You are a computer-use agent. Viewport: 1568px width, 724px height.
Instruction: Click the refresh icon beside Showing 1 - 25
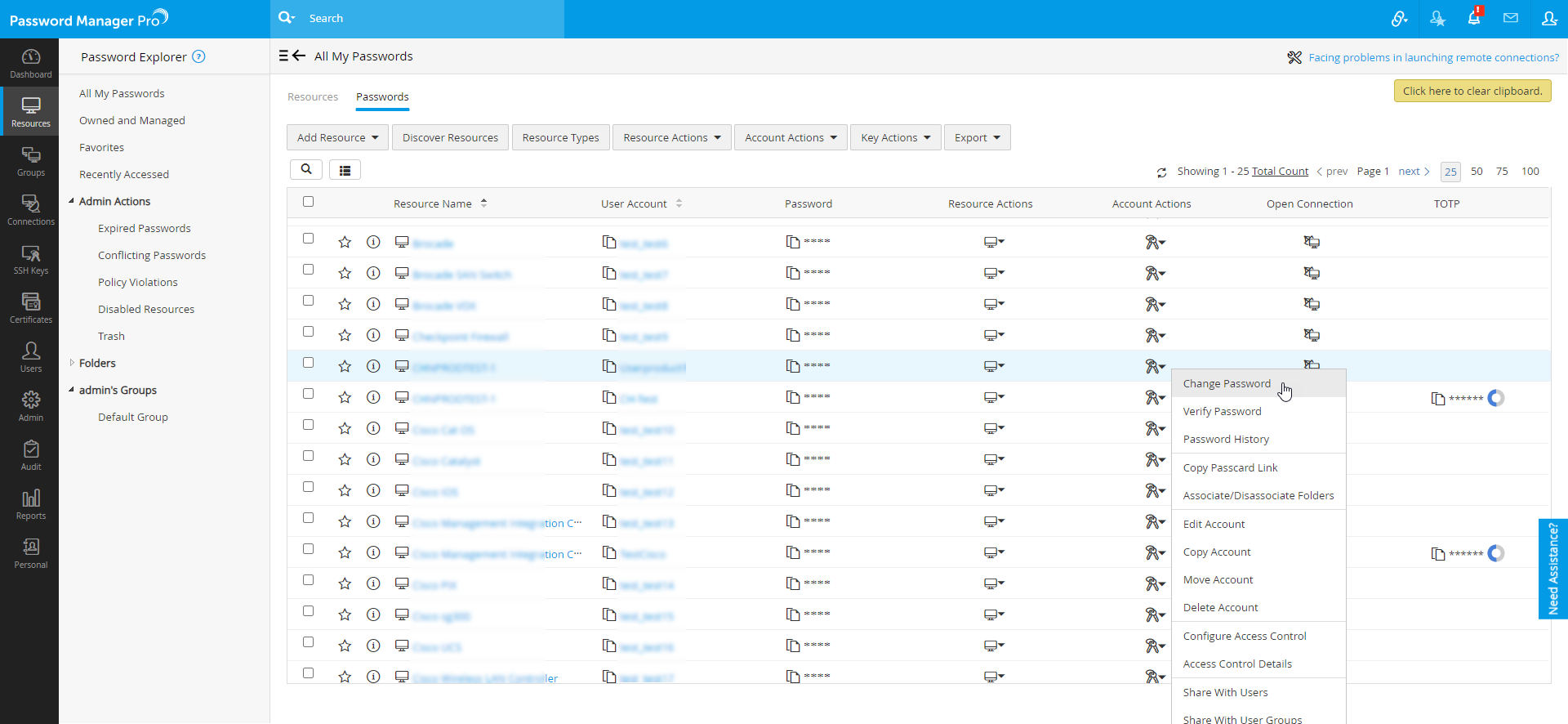tap(1161, 172)
